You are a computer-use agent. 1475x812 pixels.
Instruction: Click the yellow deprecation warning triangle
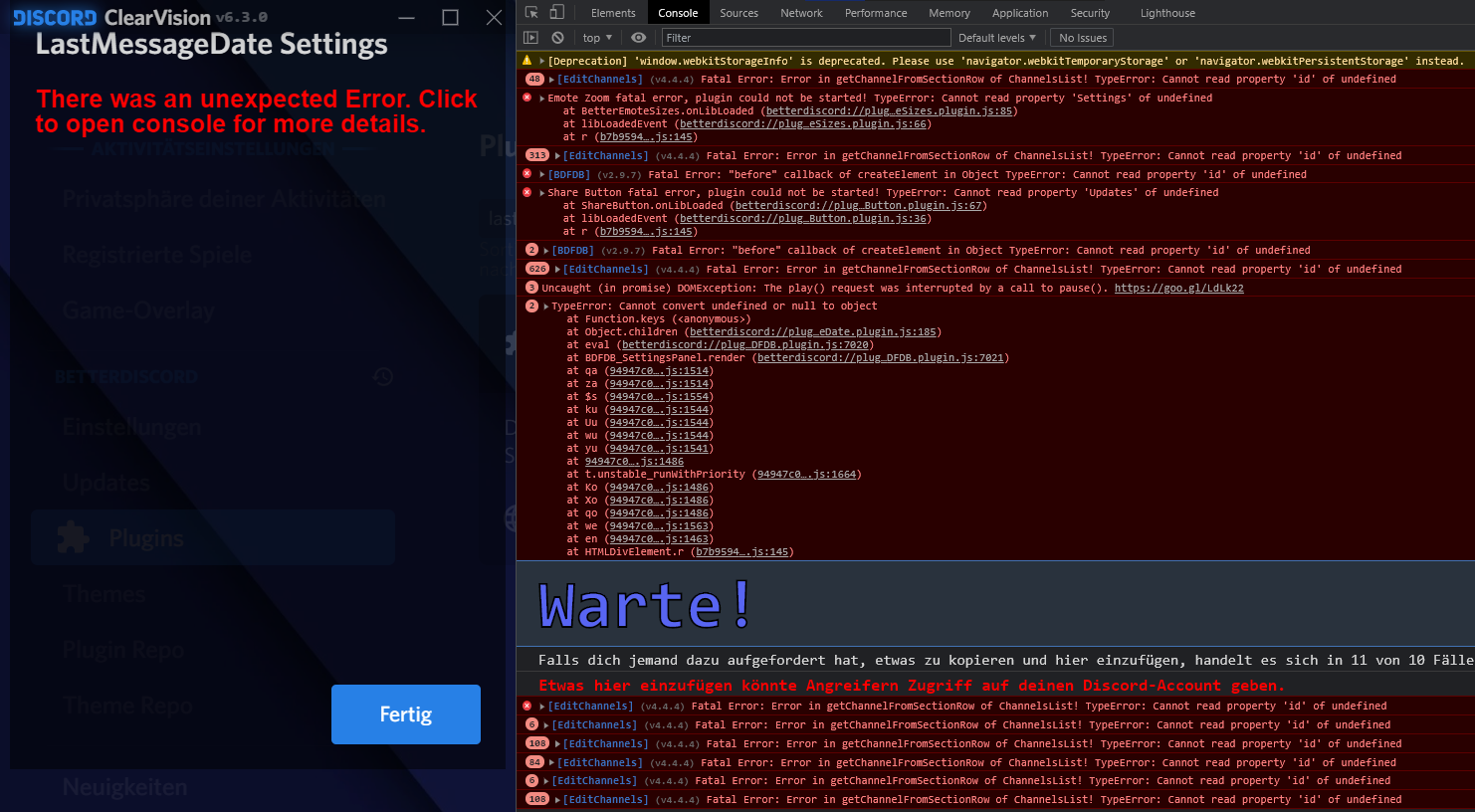526,60
